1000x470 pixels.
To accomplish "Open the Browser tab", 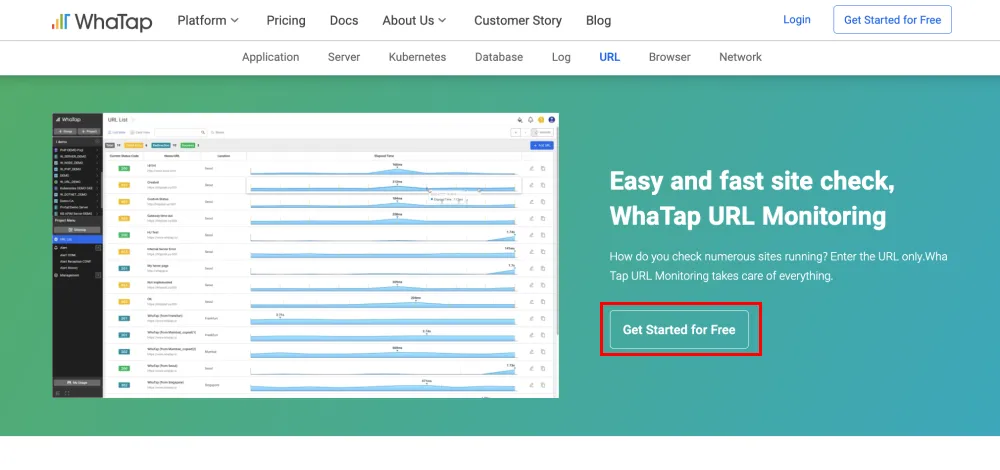I will tap(670, 57).
